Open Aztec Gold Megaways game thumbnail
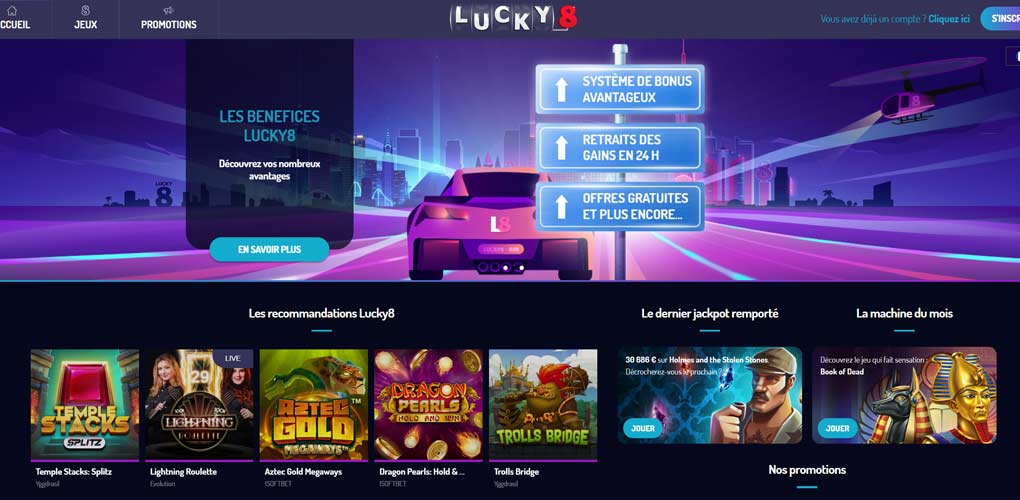The image size is (1020, 500). (314, 404)
